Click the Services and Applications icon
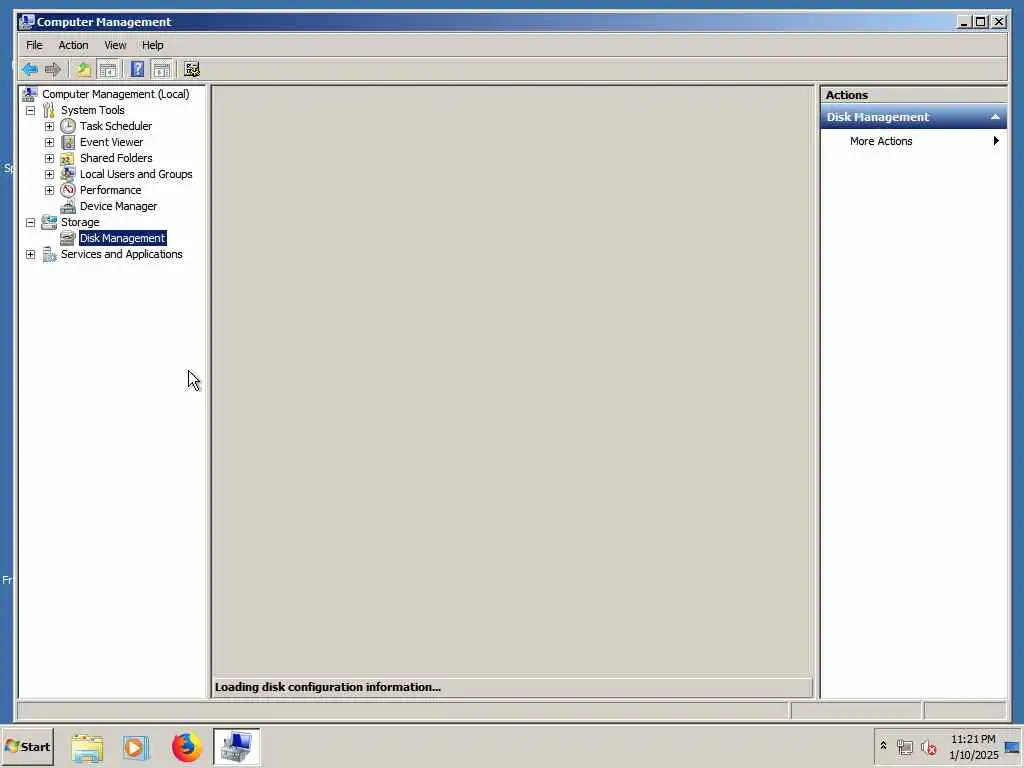Screen dimensions: 1024x768 49,254
